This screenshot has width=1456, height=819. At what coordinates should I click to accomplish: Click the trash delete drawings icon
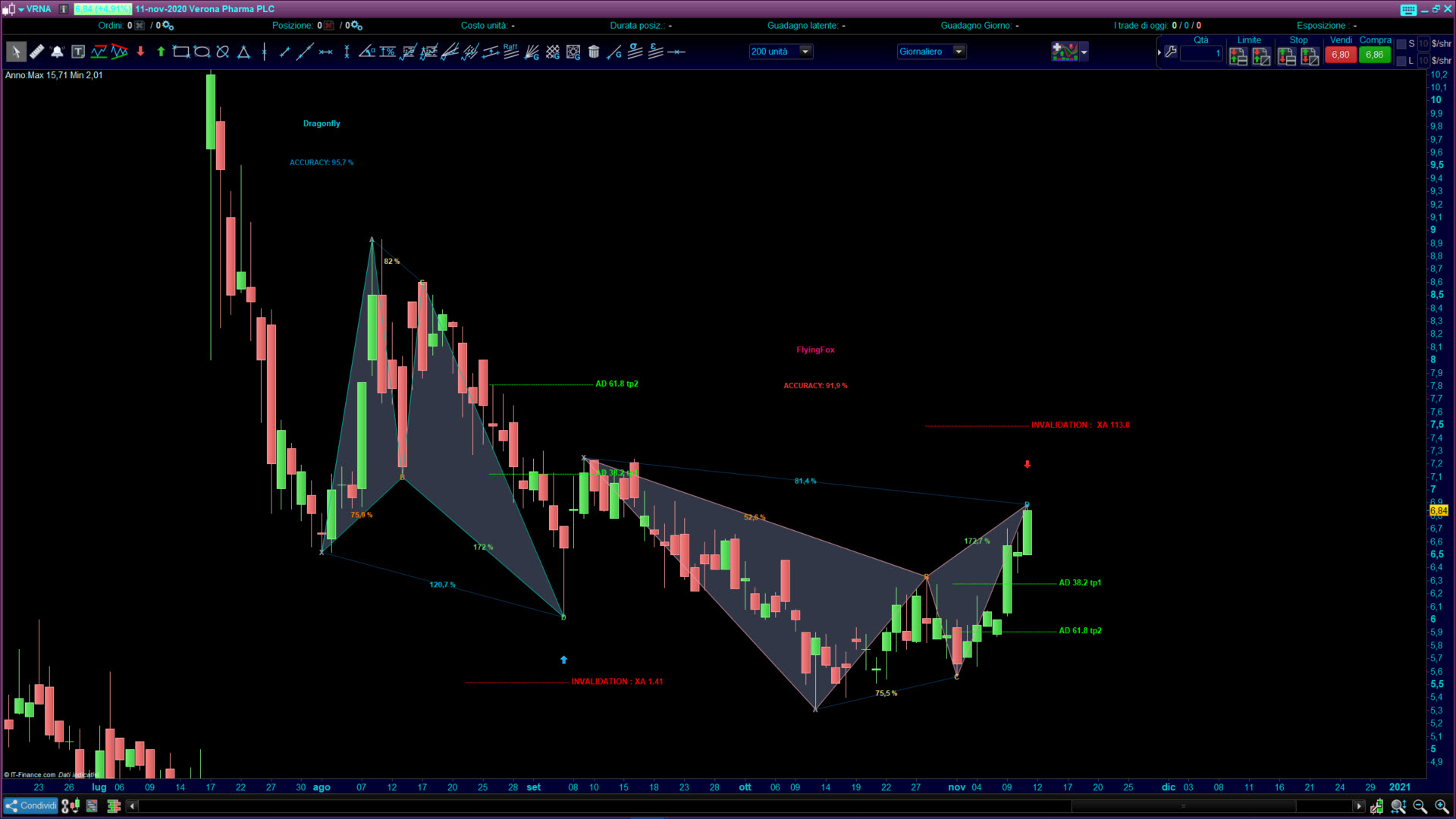(594, 52)
